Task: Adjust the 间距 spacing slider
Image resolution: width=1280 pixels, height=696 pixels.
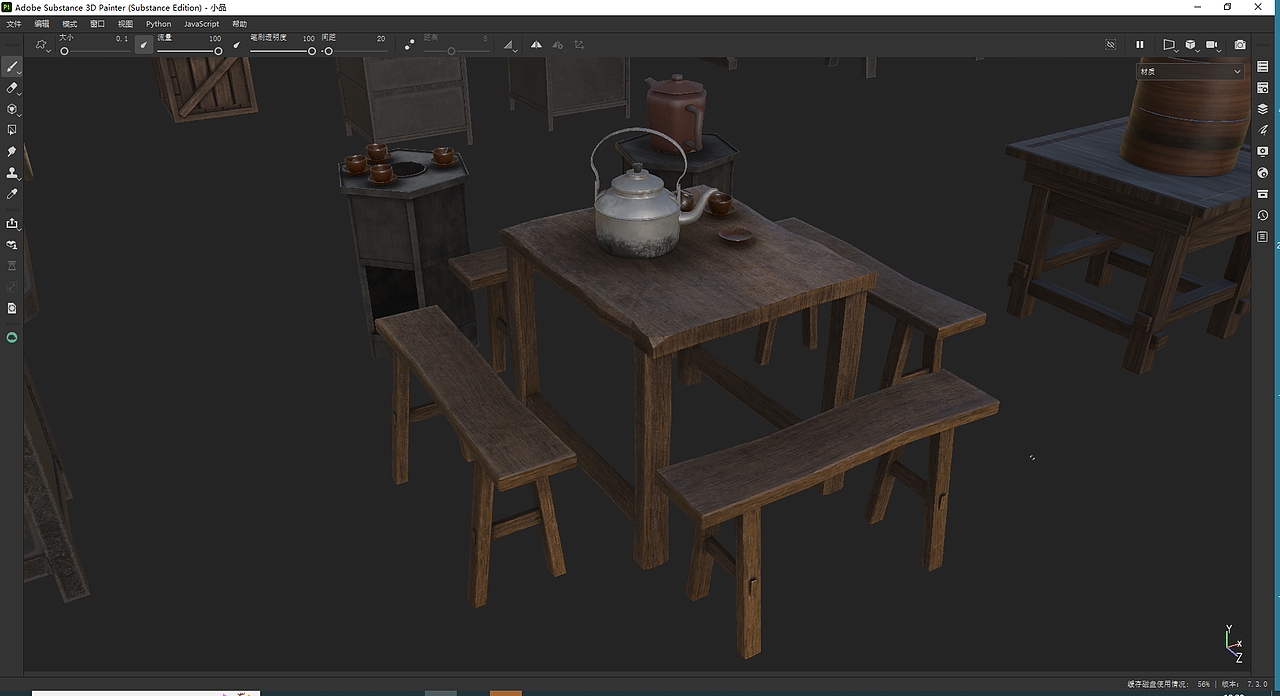Action: point(354,51)
